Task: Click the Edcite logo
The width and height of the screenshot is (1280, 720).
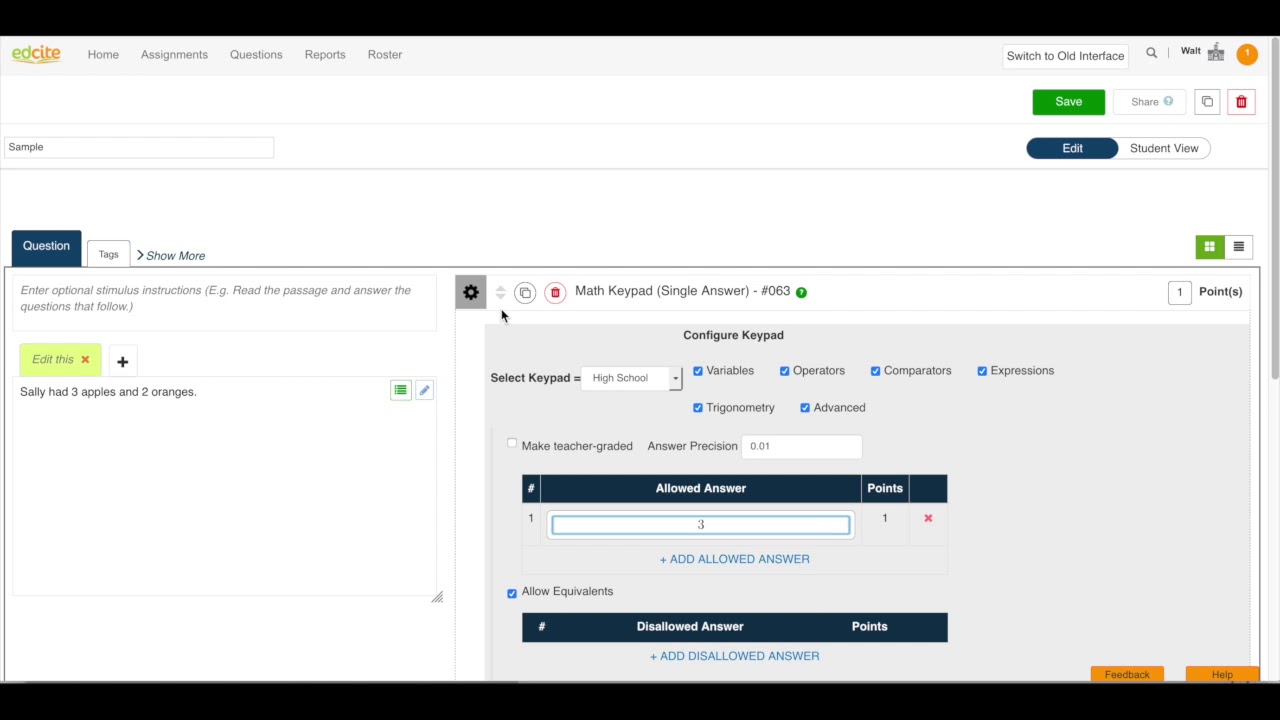Action: (36, 54)
